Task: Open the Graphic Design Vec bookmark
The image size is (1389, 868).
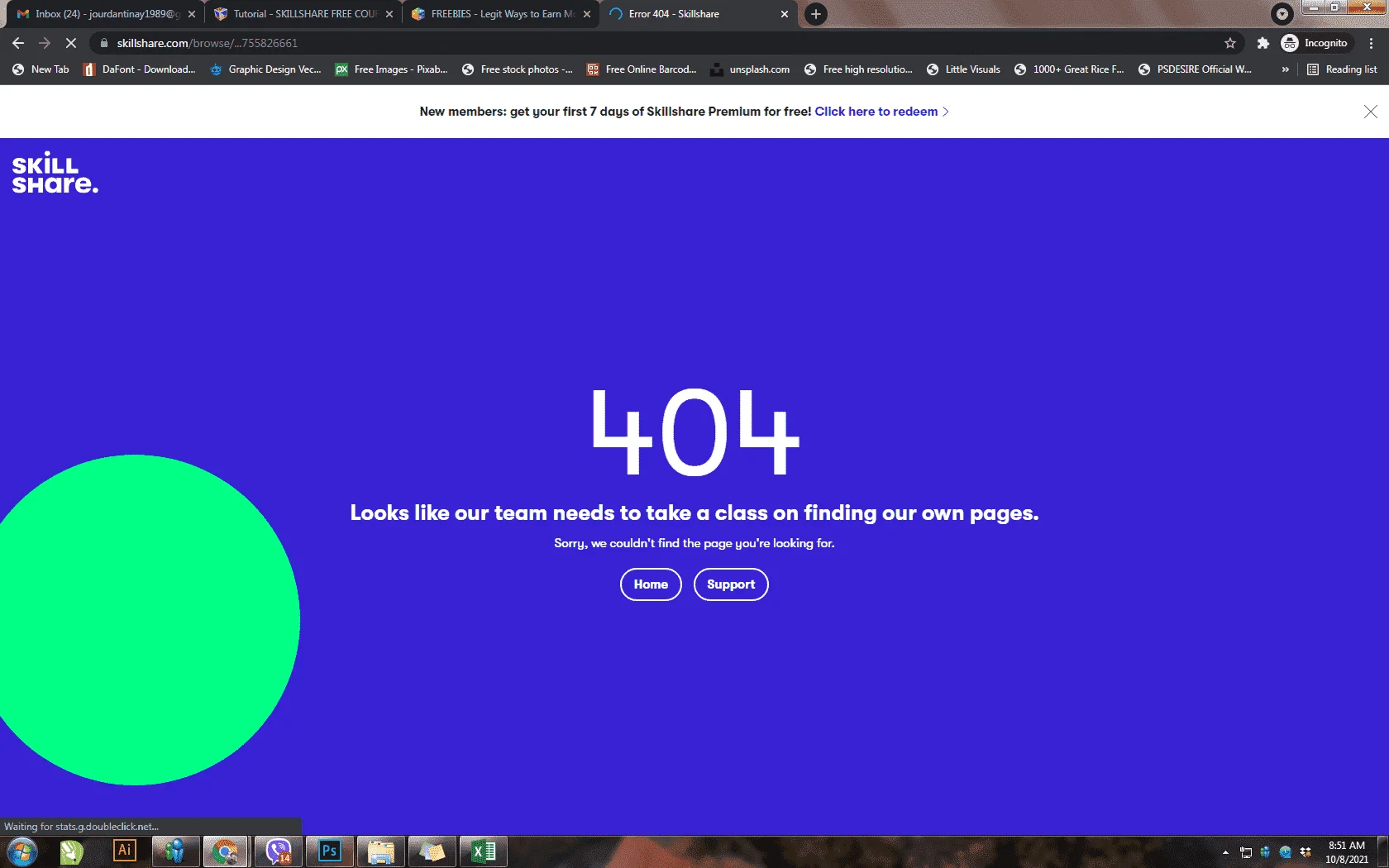Action: click(265, 69)
